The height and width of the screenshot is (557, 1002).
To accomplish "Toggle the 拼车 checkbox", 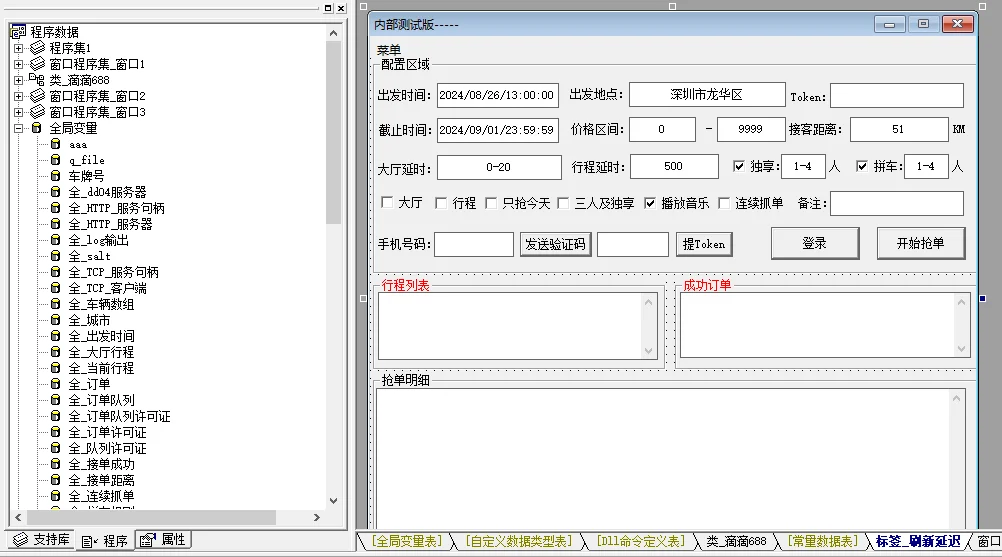I will tap(862, 166).
